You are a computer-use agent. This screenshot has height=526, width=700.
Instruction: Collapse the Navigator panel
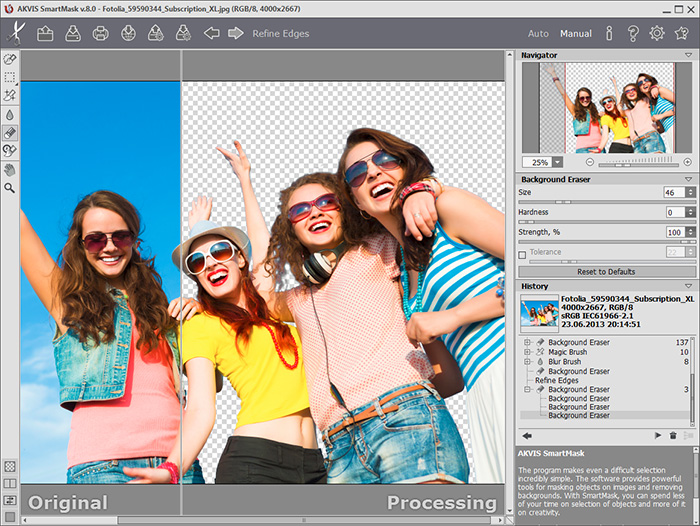(688, 54)
